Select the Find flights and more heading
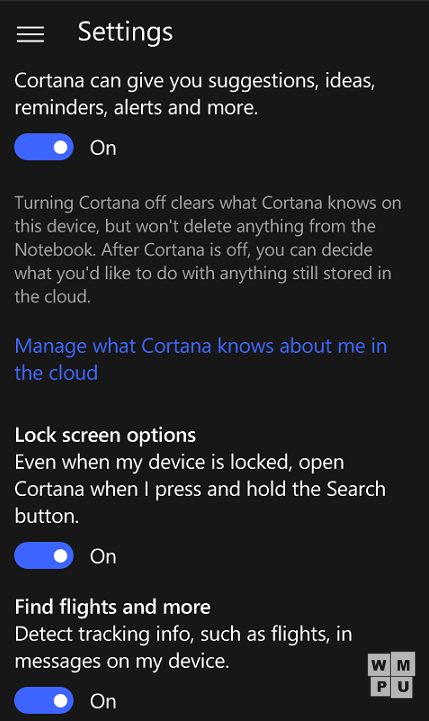The image size is (429, 721). click(x=113, y=607)
